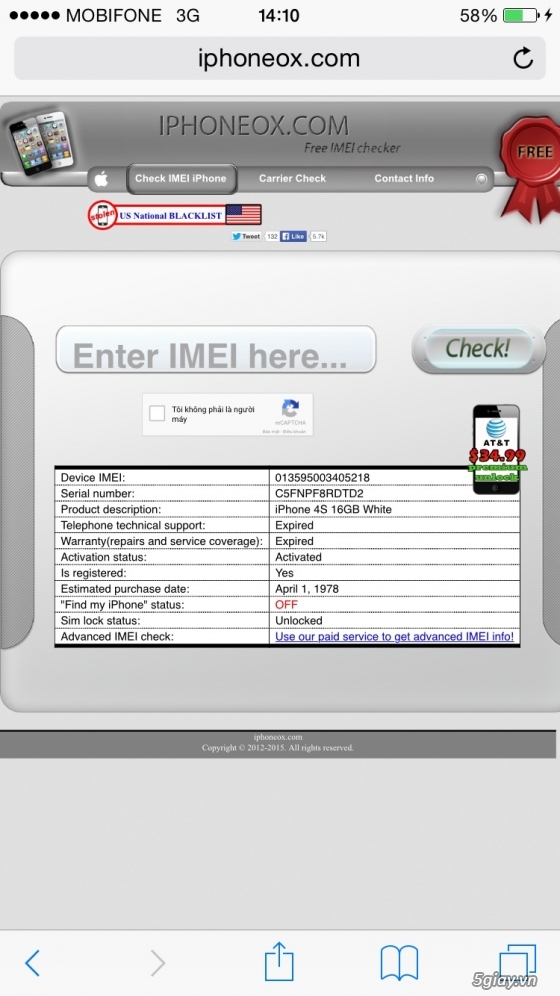This screenshot has height=996, width=560.
Task: Click the US National BLACKLIST banner
Action: coord(175,215)
